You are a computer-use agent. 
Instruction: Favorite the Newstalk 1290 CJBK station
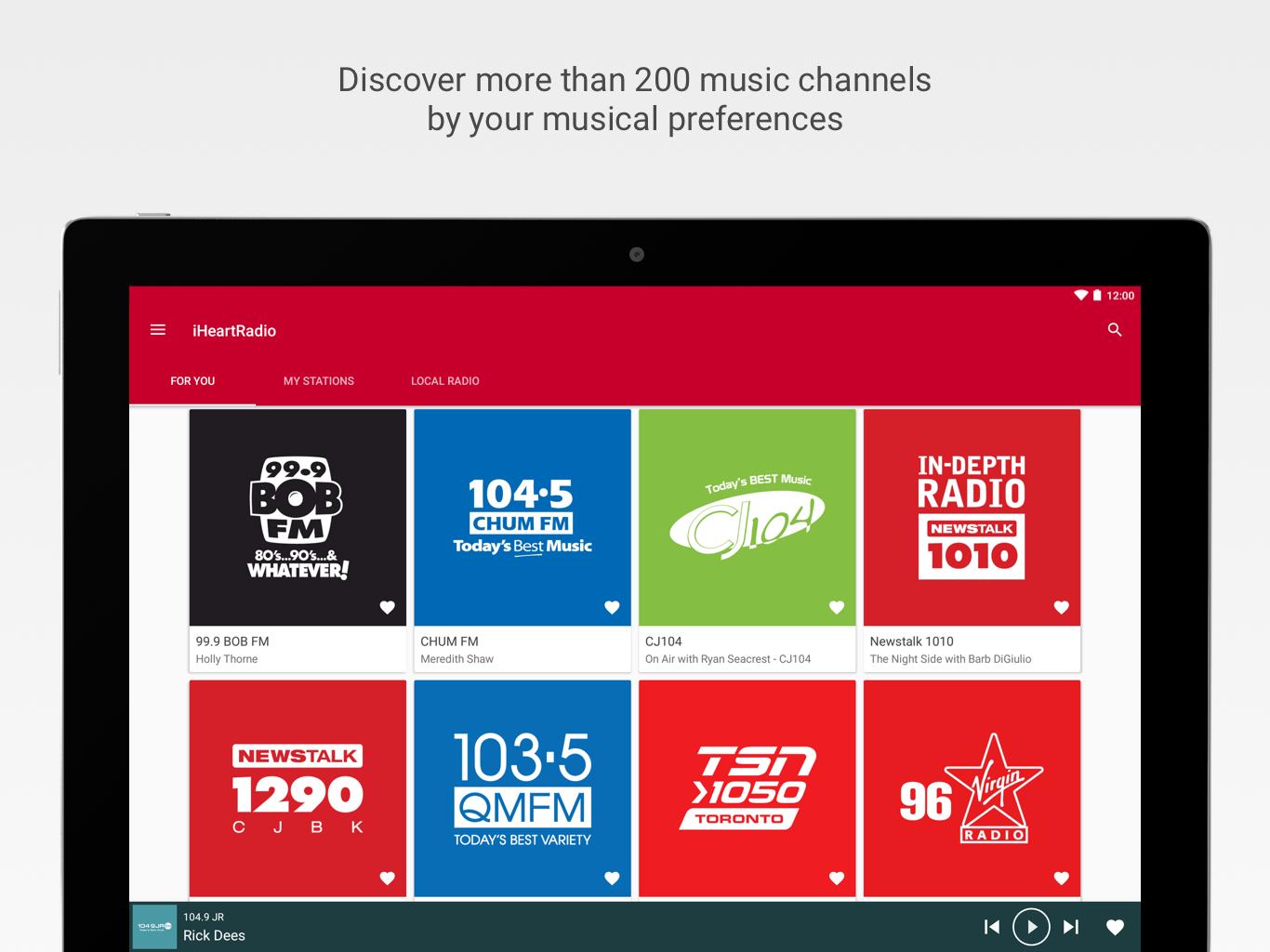388,879
